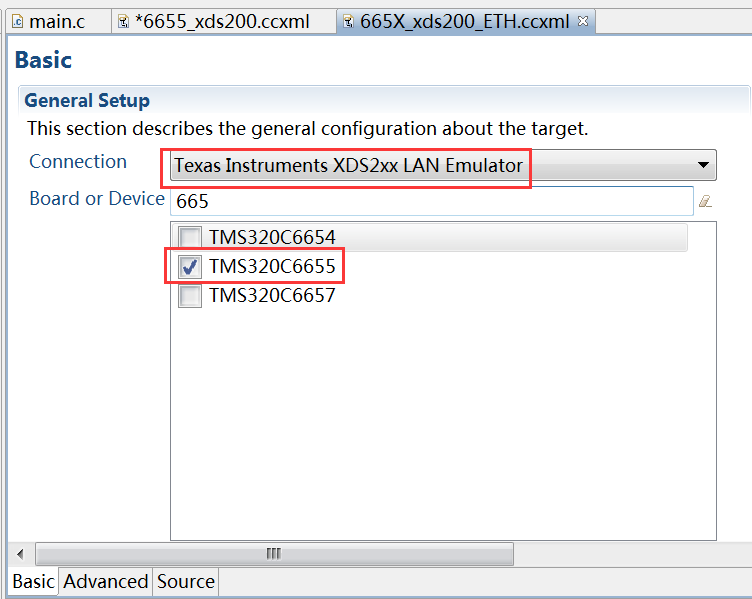Select the TMS320C6654 list row text
The image size is (752, 599).
(272, 237)
